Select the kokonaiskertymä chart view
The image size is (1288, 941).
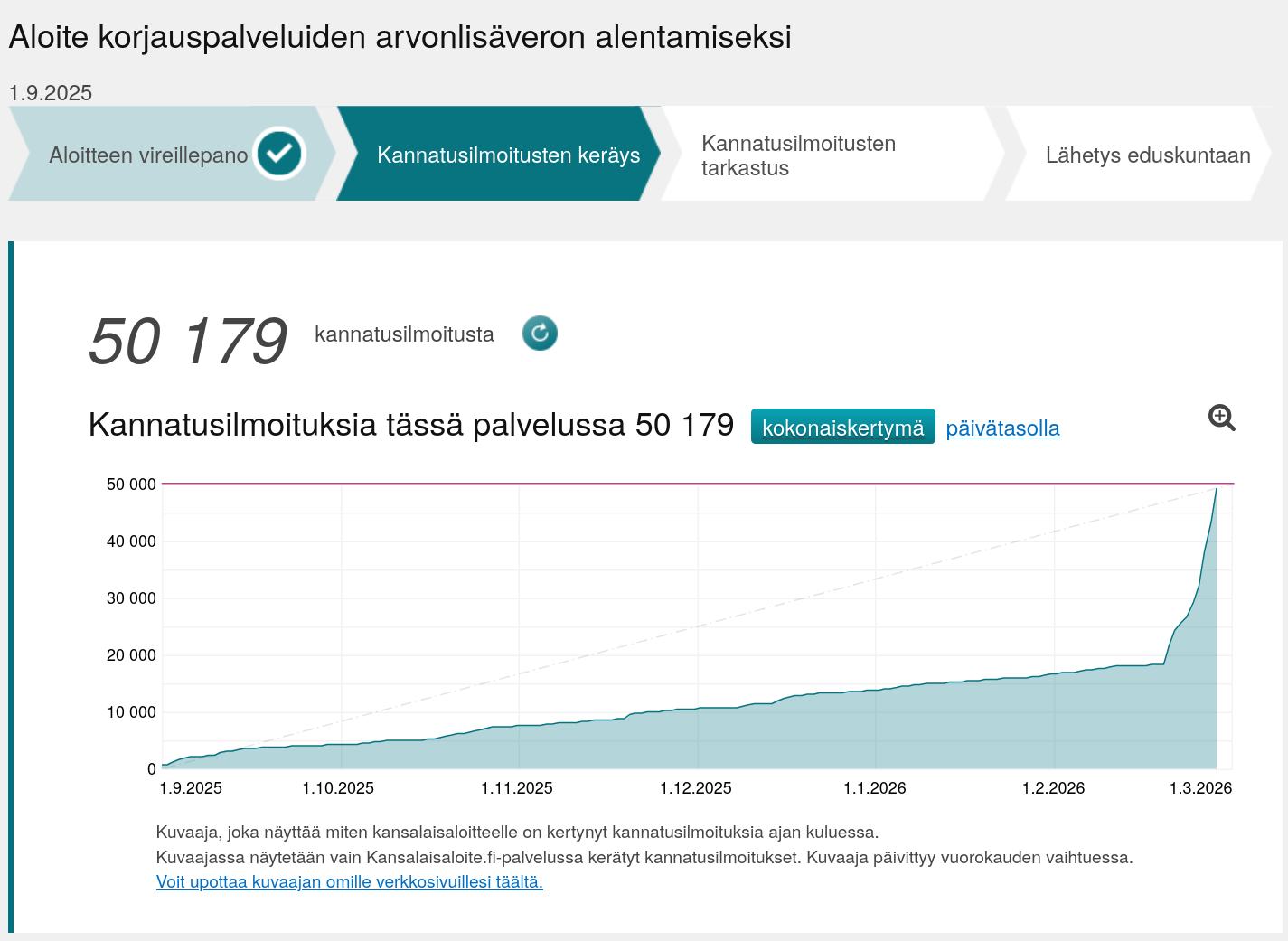[x=842, y=428]
